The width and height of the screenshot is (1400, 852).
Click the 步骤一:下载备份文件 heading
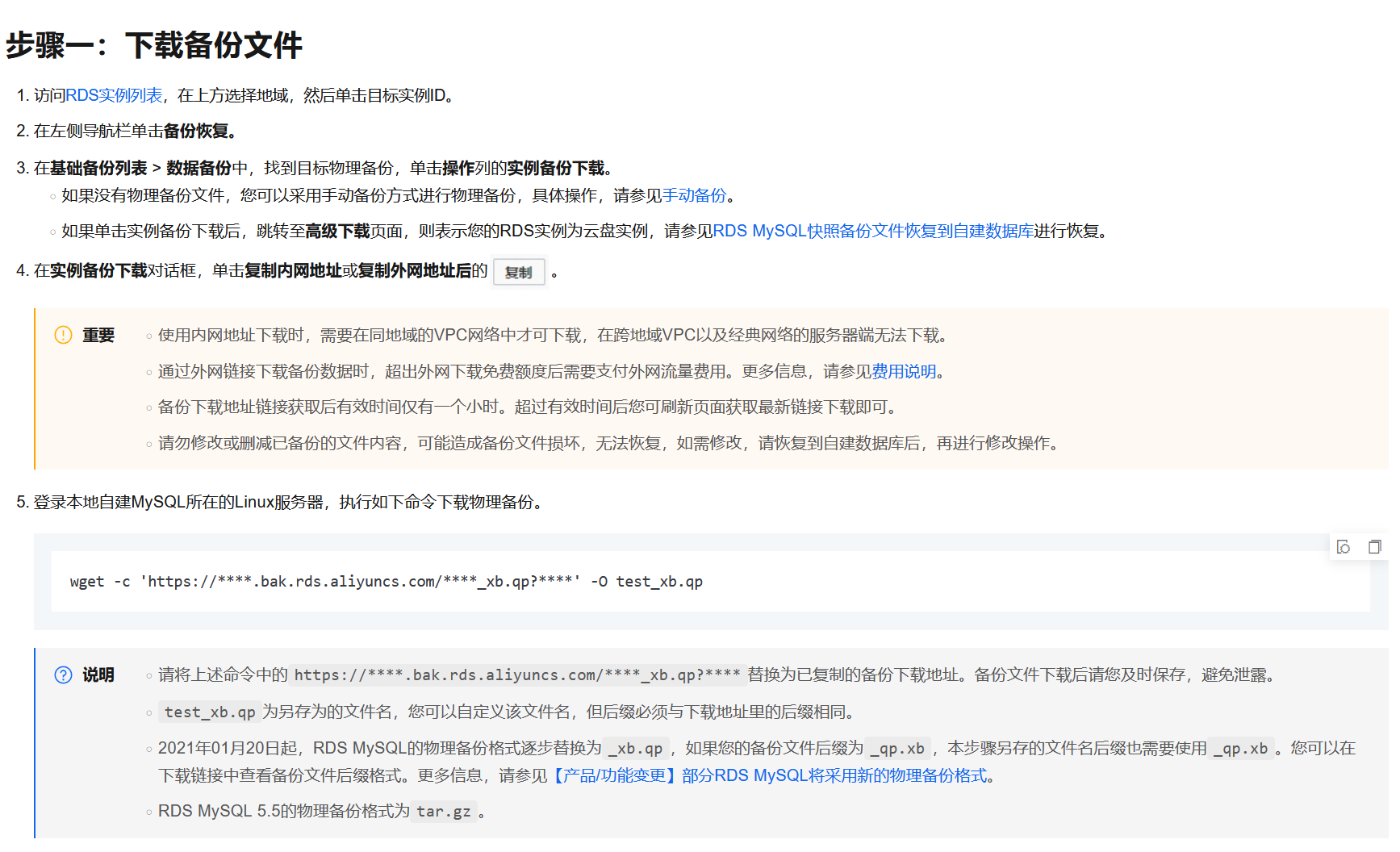pos(154,45)
